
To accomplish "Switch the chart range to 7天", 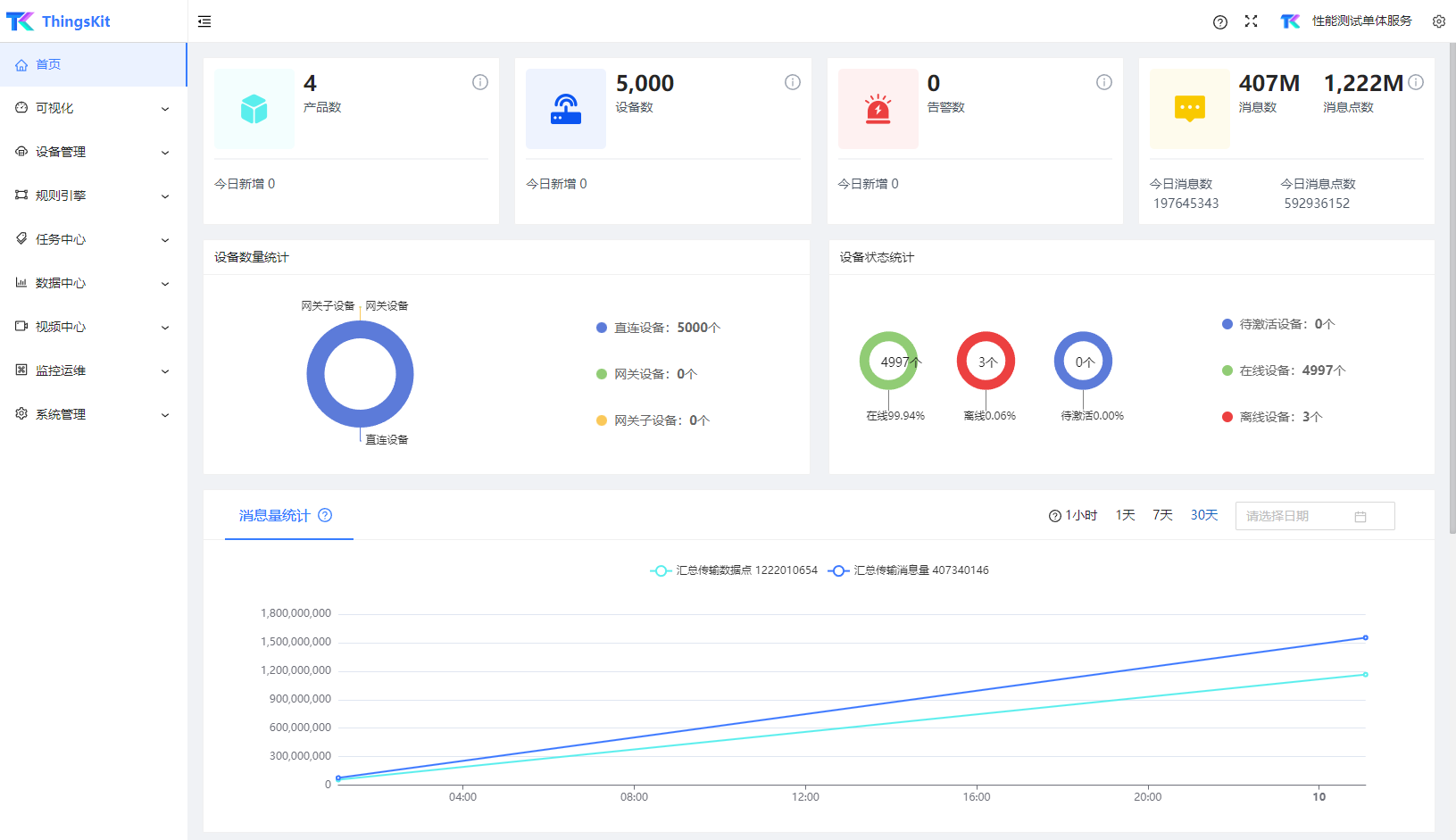I will coord(1162,515).
